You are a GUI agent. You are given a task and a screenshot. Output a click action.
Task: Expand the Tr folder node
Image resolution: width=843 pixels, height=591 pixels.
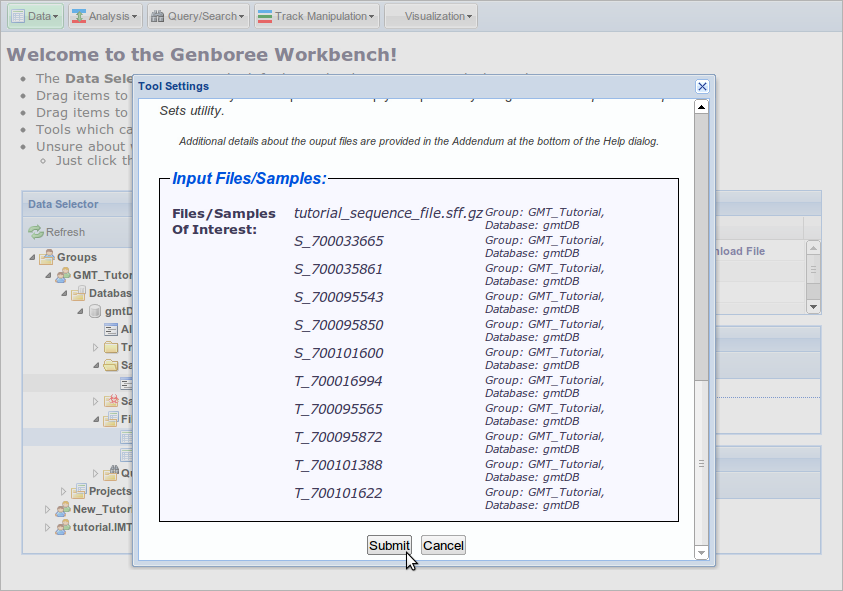[x=96, y=347]
